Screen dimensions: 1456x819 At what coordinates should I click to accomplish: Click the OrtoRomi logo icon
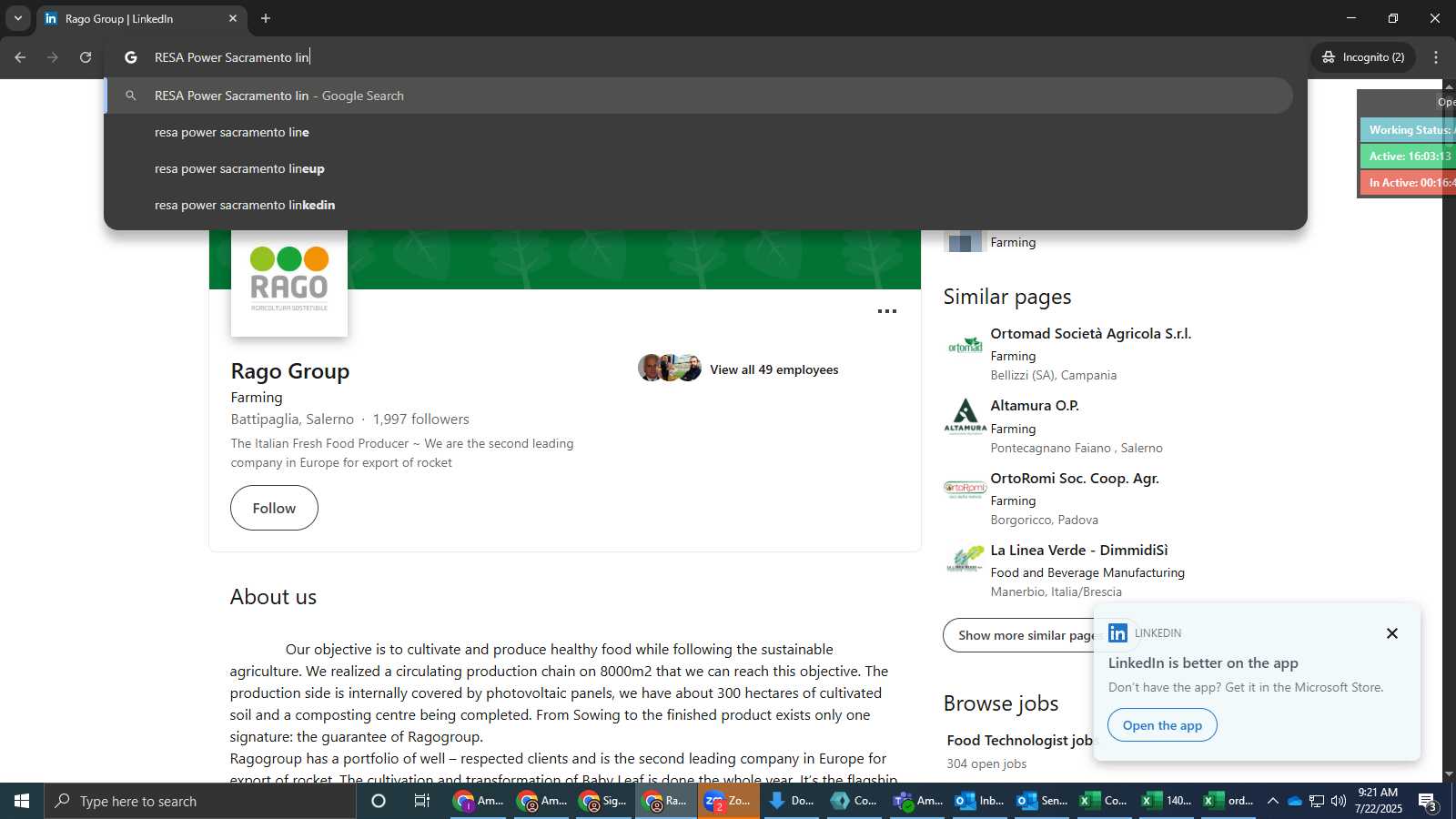click(966, 490)
